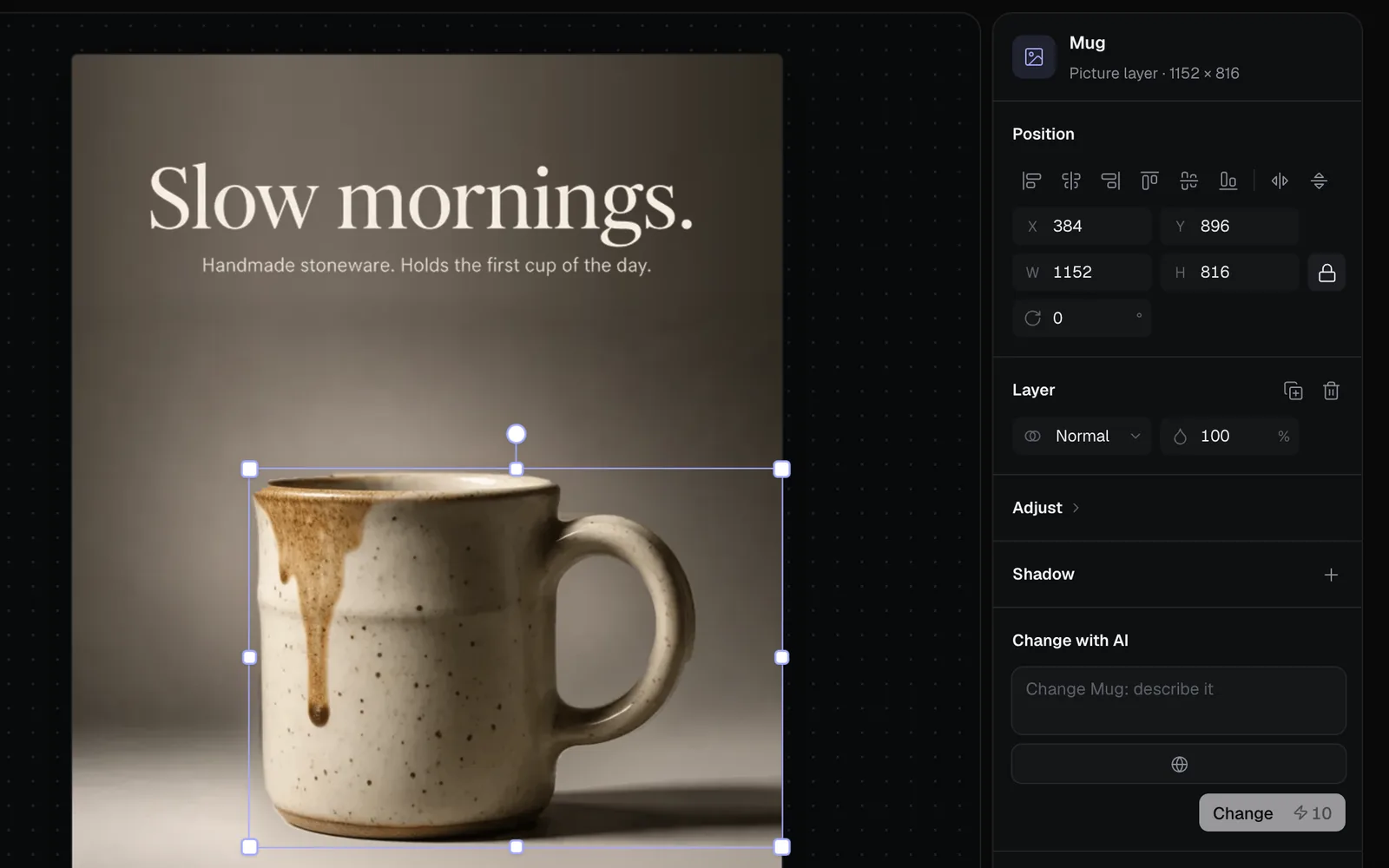Edit the rotation angle field
This screenshot has width=1389, height=868.
(x=1082, y=319)
